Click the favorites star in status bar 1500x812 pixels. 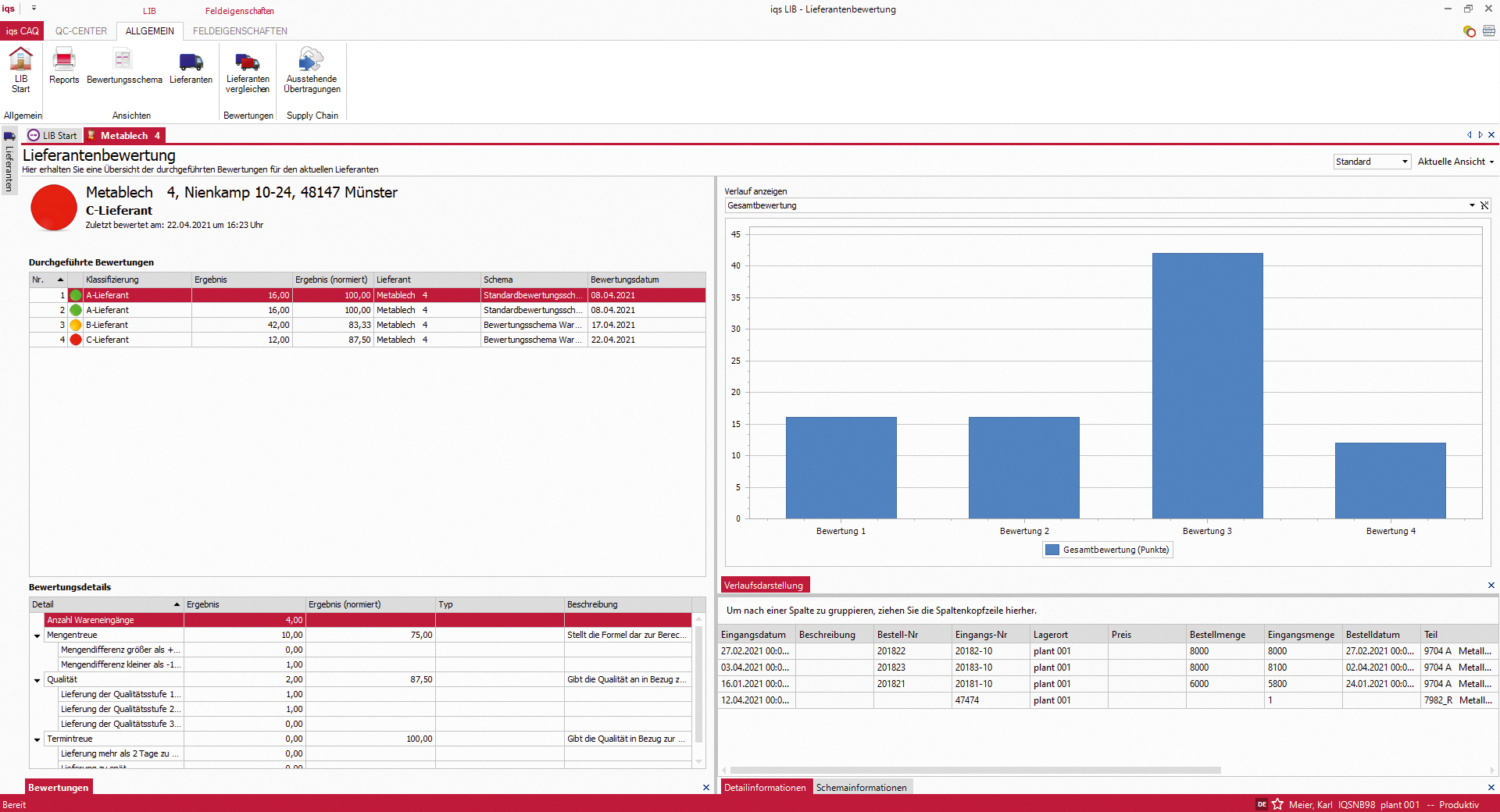(x=1277, y=804)
